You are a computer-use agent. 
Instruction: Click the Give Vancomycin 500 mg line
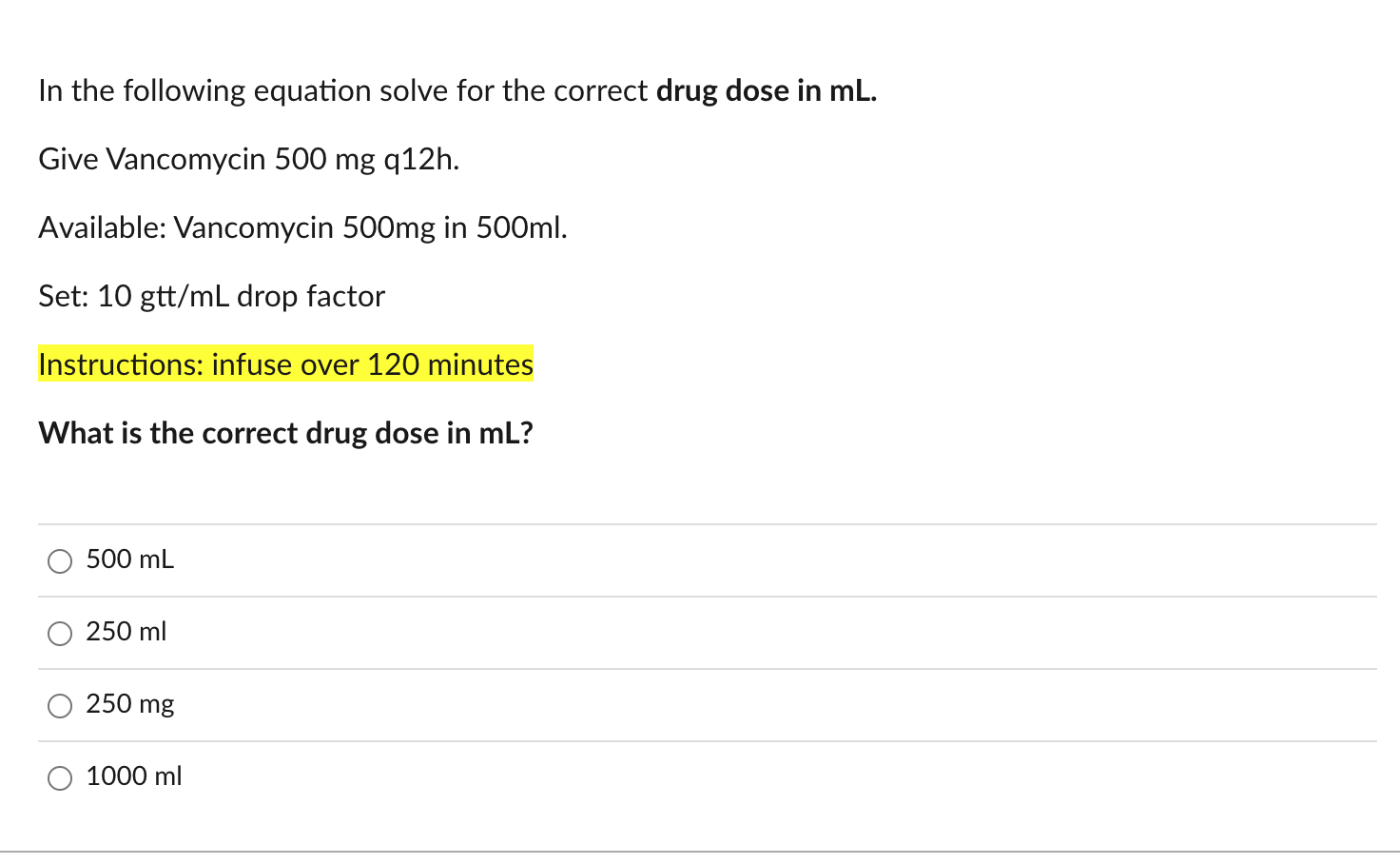point(248,159)
